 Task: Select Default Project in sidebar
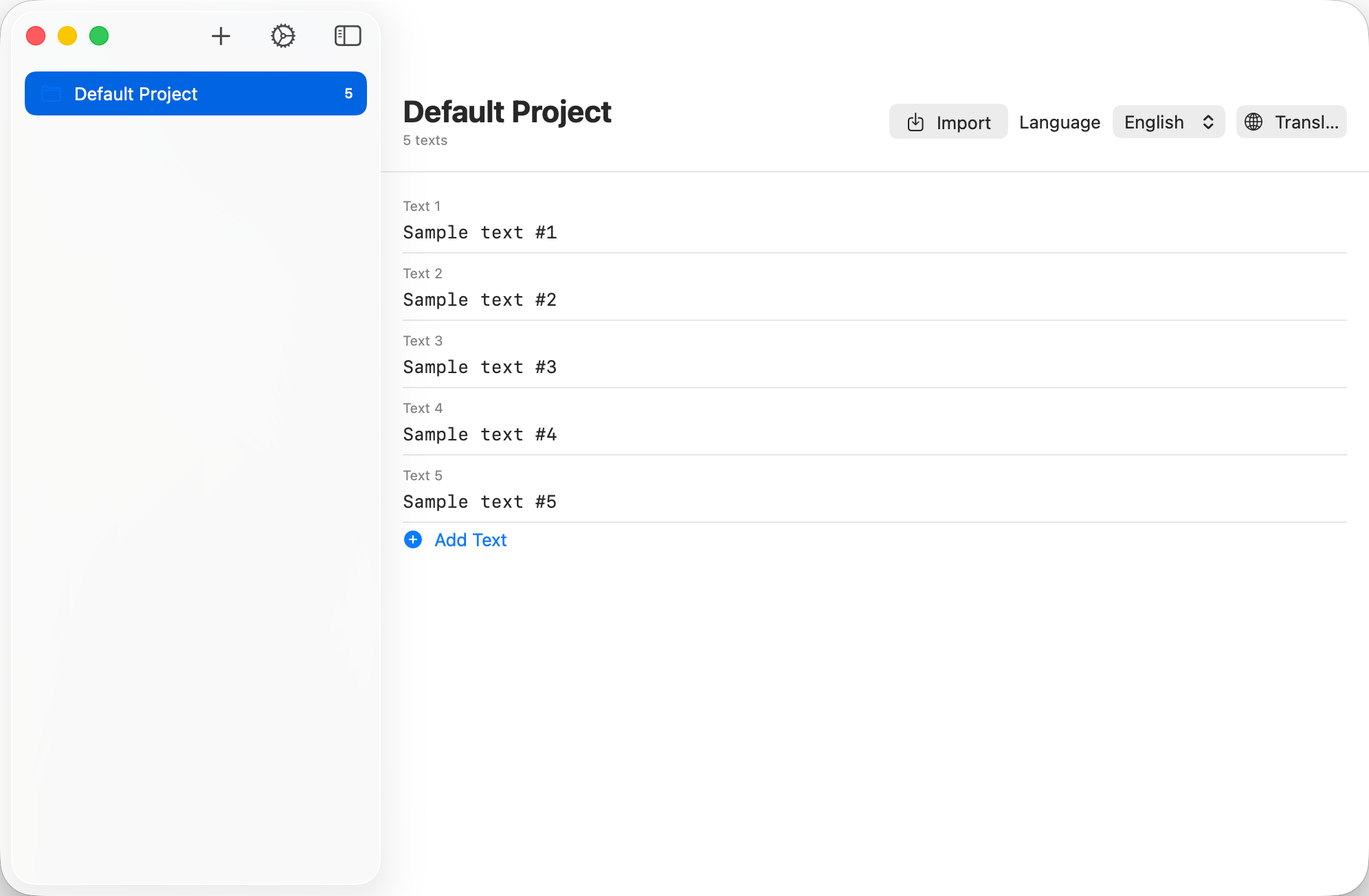136,93
